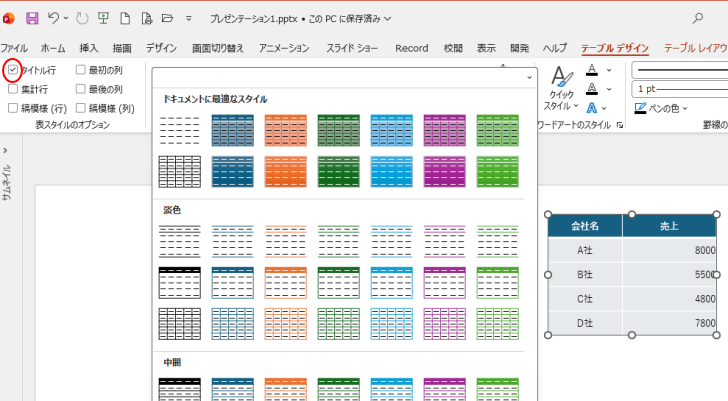Pick the black header outlined style under 淡色

(180, 283)
